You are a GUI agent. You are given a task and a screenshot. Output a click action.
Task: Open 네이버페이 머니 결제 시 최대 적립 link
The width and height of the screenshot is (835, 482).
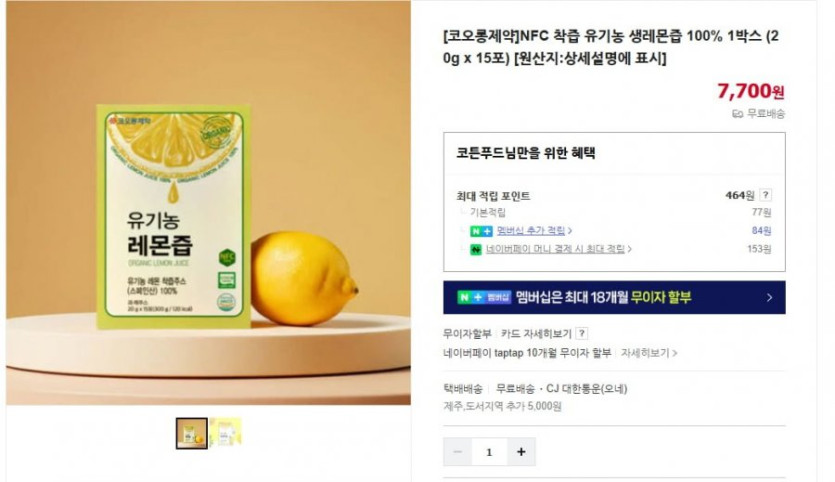point(555,249)
